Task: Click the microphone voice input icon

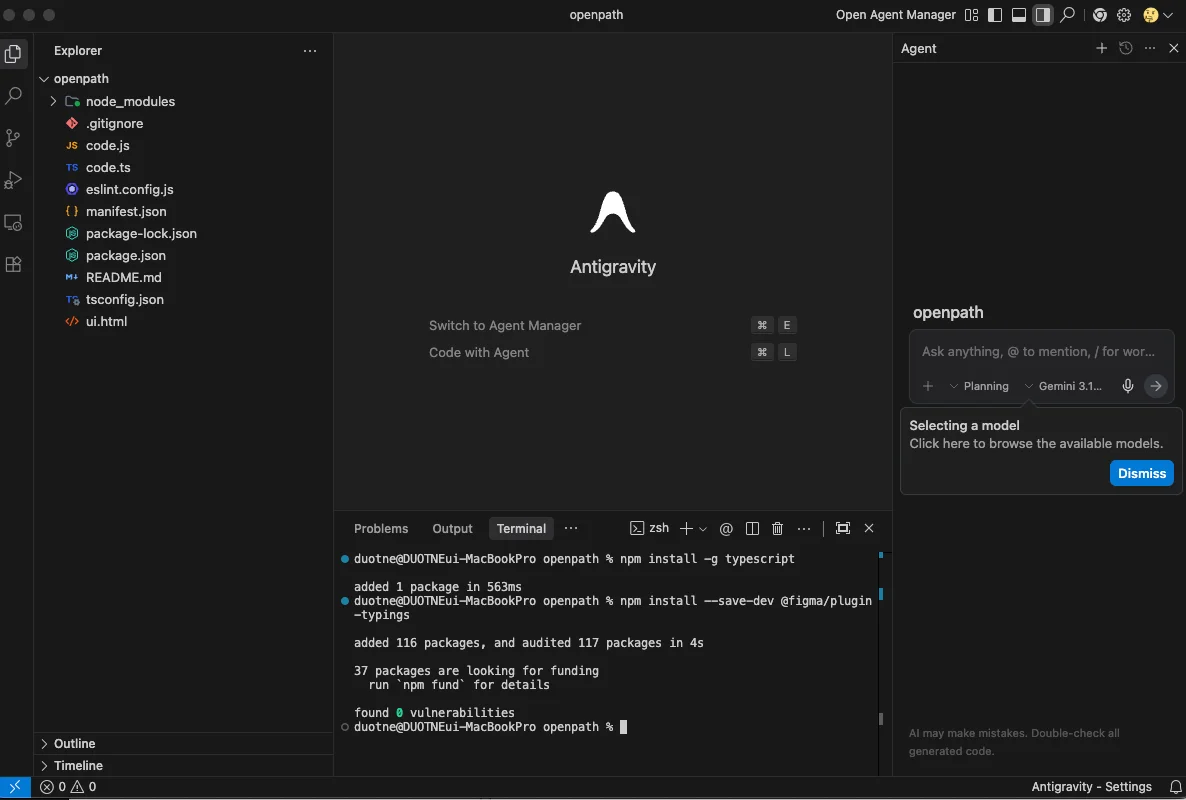Action: [x=1128, y=386]
